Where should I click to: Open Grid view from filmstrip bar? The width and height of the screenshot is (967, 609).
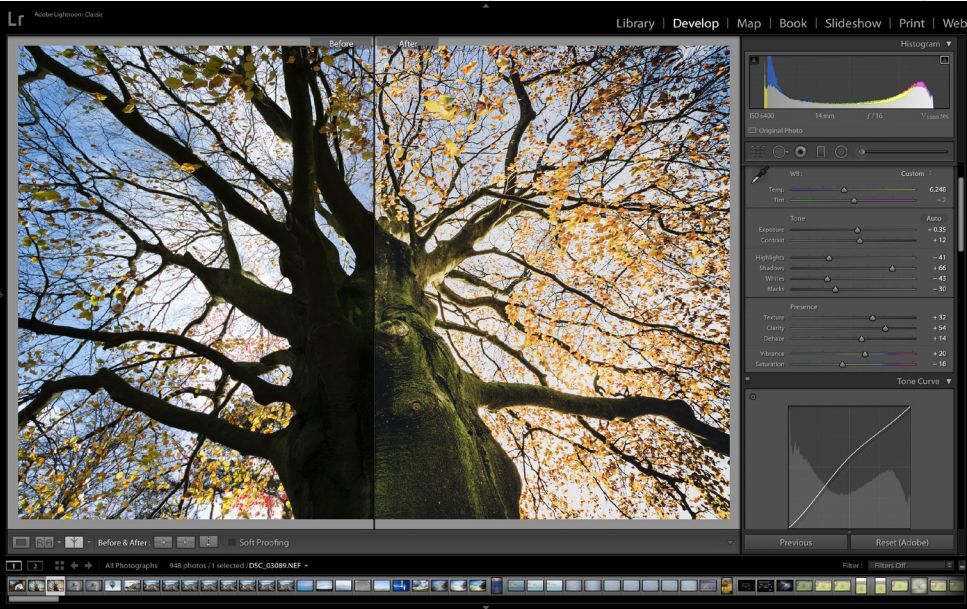click(x=59, y=565)
